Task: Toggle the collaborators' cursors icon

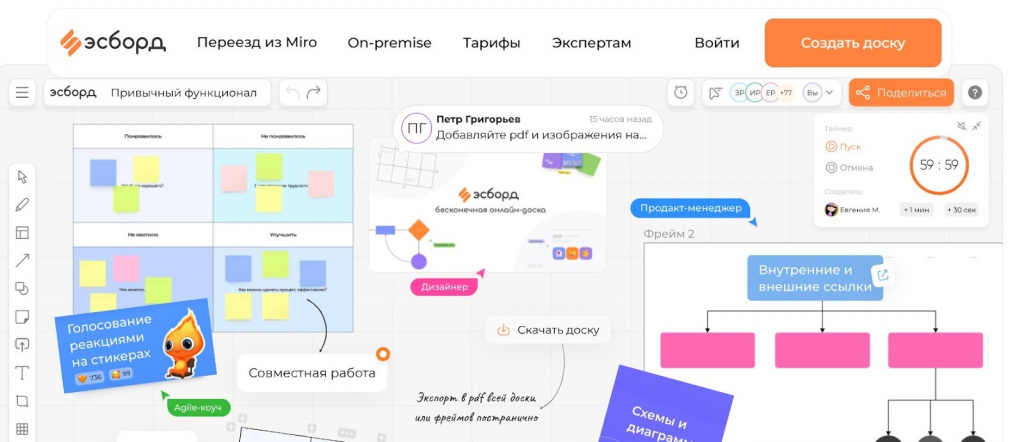Action: coord(716,93)
